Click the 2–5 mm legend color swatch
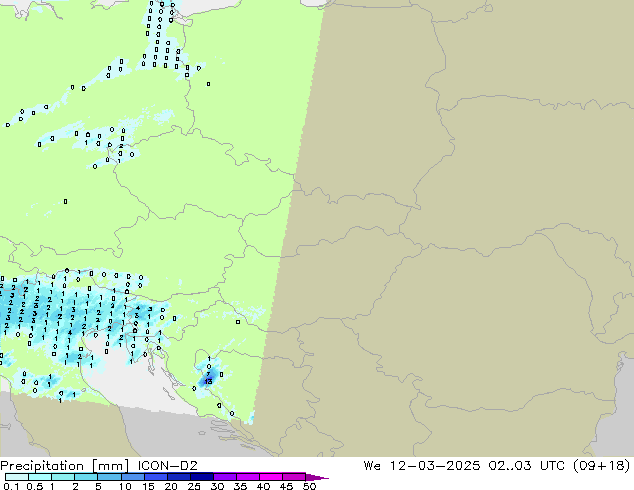The height and width of the screenshot is (490, 634). 86,477
